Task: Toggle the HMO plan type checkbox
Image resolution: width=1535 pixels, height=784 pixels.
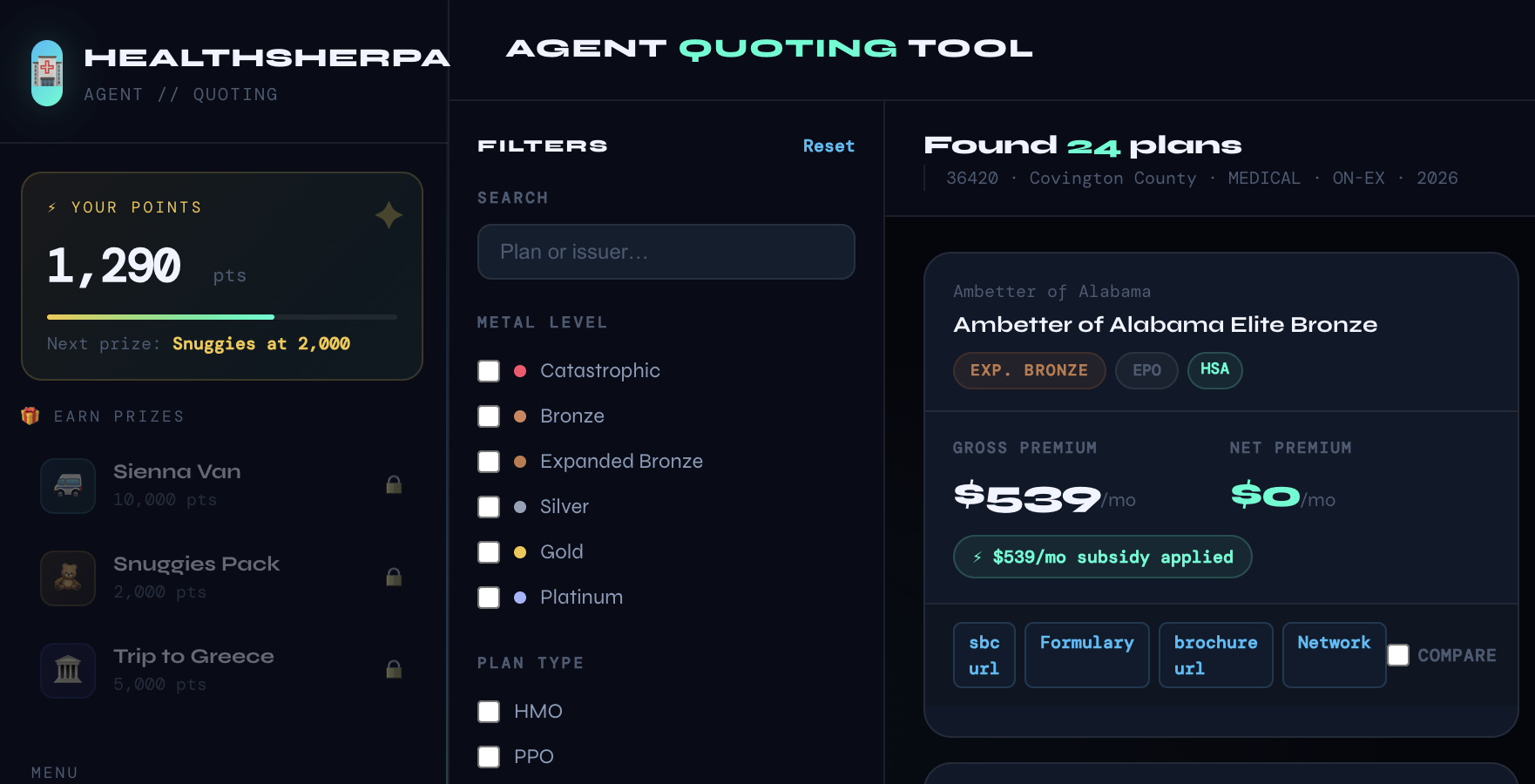Action: point(489,712)
